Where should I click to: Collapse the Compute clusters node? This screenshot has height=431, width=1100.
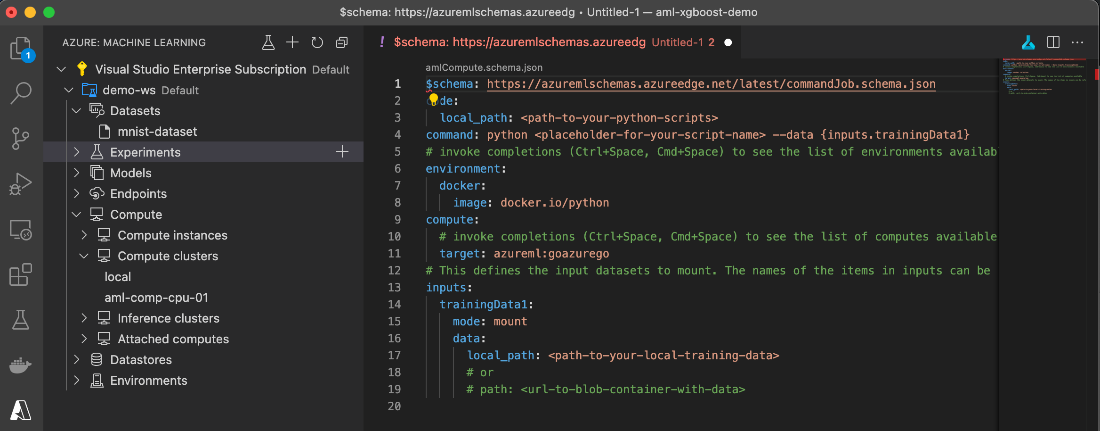tap(84, 256)
